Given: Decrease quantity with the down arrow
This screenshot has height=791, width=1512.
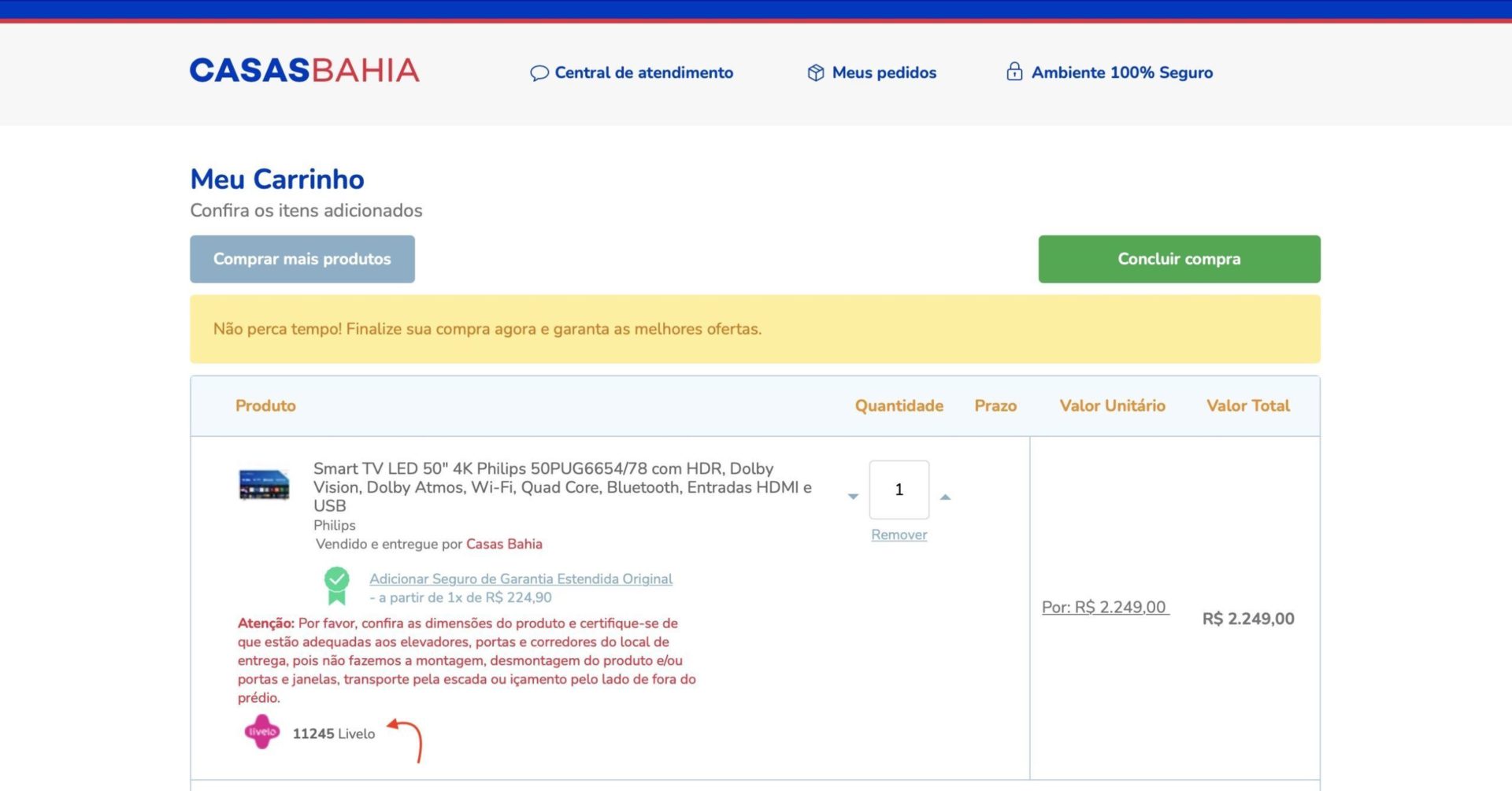Looking at the screenshot, I should [853, 497].
